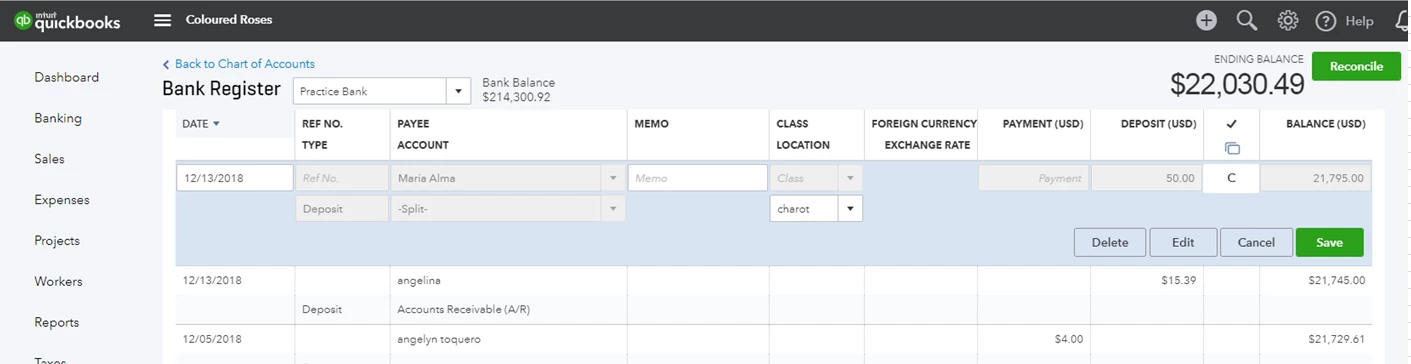Delete the selected transaction

point(1109,242)
